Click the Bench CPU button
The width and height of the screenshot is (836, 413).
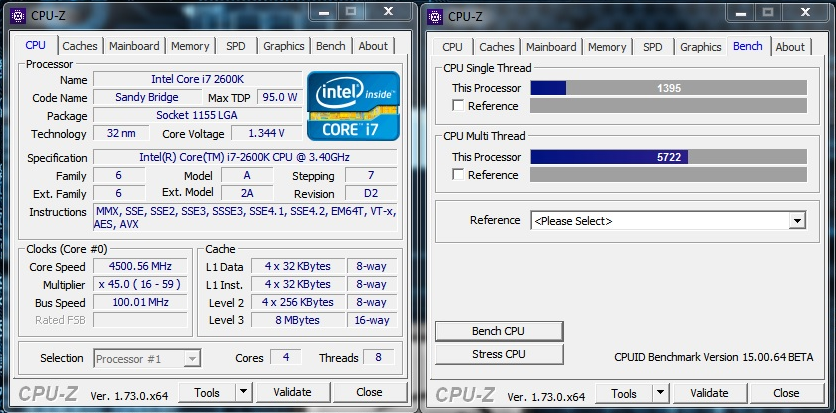point(499,331)
